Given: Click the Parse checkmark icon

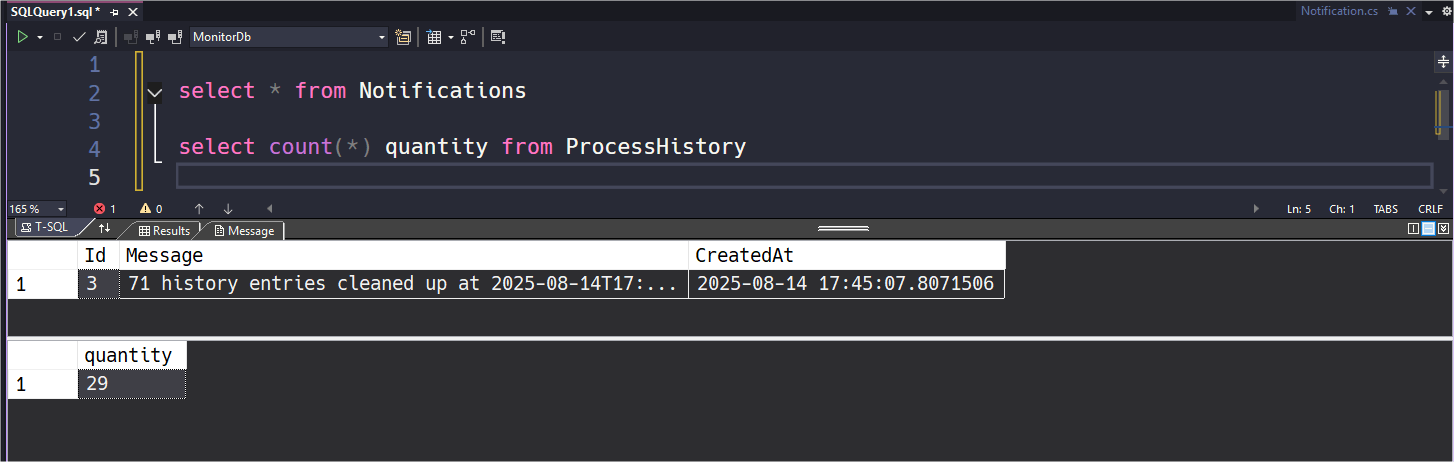Looking at the screenshot, I should pyautogui.click(x=79, y=37).
